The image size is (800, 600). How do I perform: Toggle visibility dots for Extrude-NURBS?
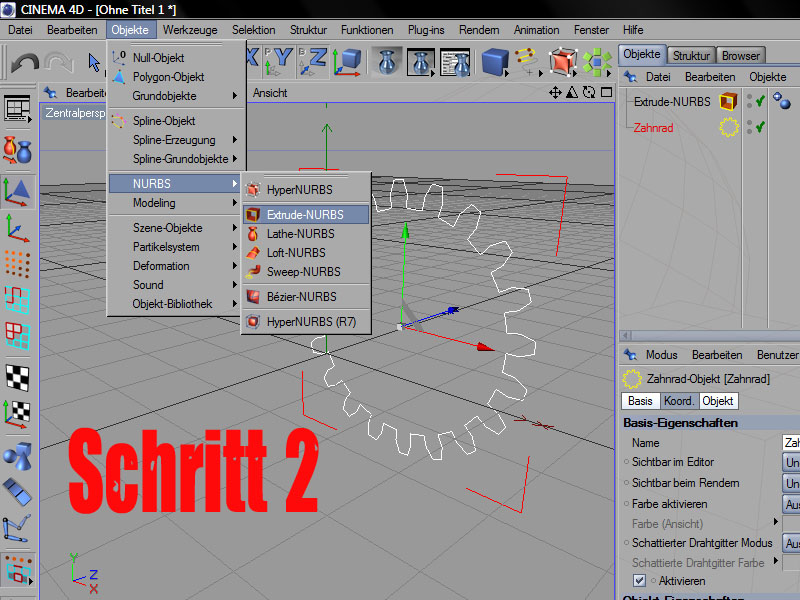(749, 101)
